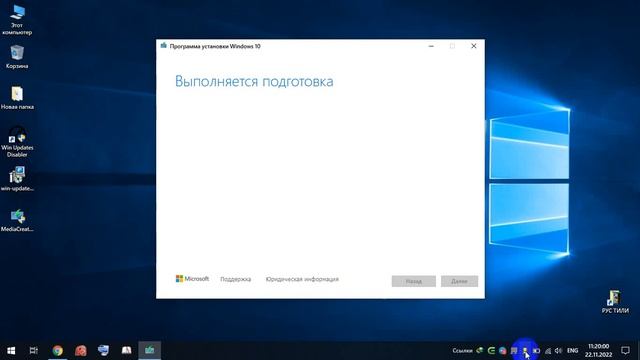Minimize the Windows 10 setup window
This screenshot has width=640, height=360.
point(431,46)
